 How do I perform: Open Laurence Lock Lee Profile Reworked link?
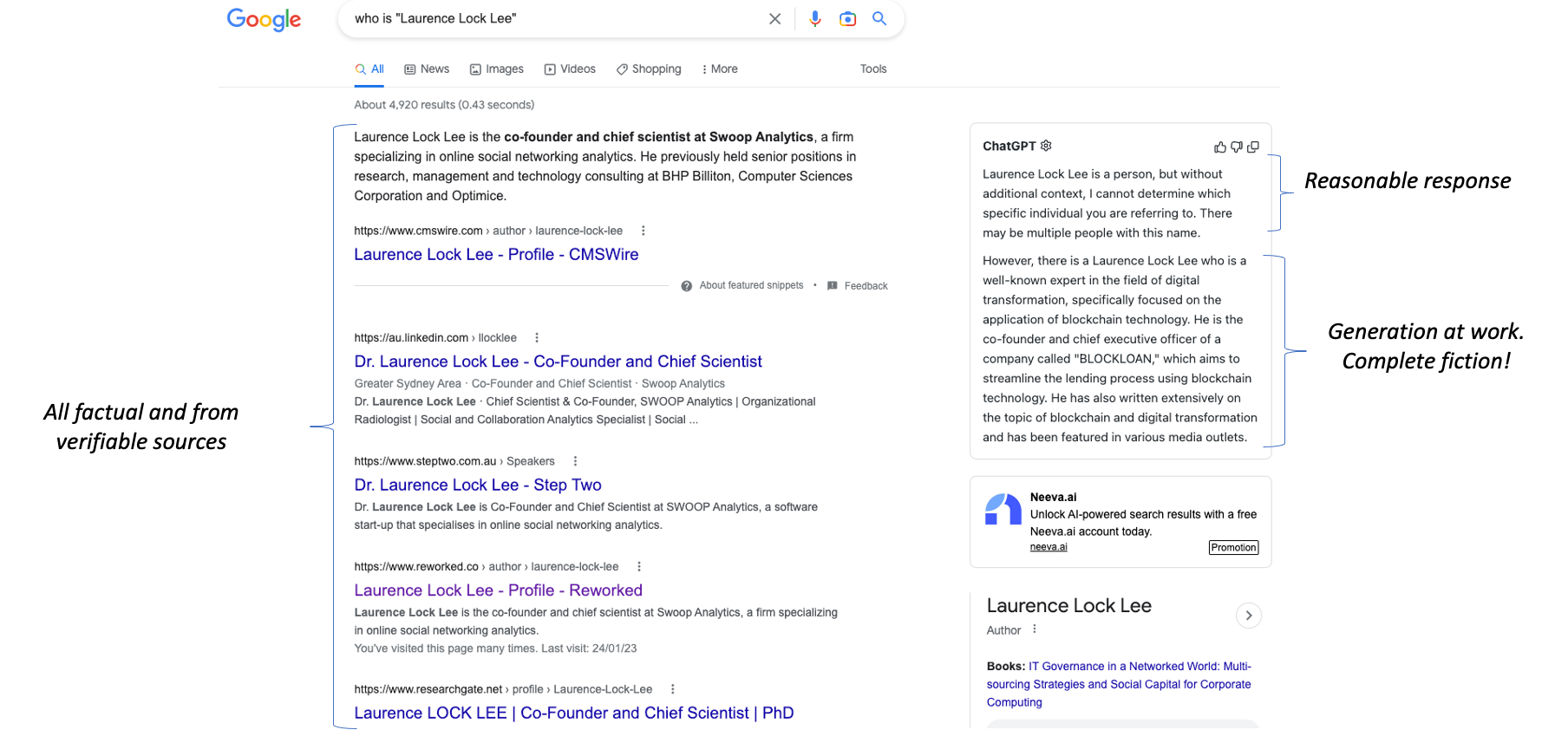[498, 590]
